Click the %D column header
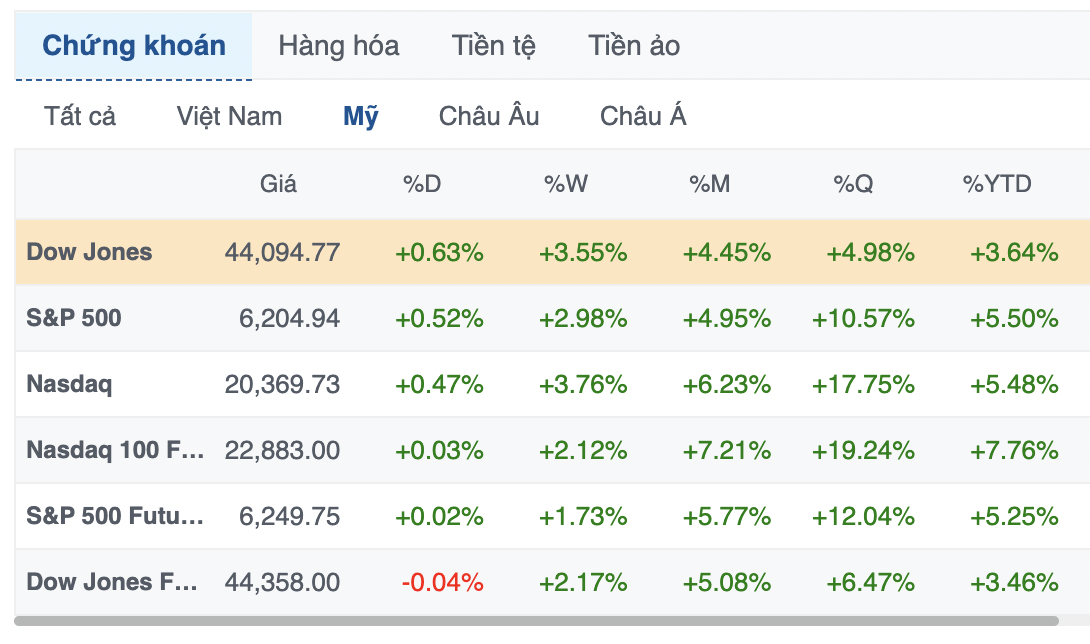The height and width of the screenshot is (644, 1090). point(422,184)
